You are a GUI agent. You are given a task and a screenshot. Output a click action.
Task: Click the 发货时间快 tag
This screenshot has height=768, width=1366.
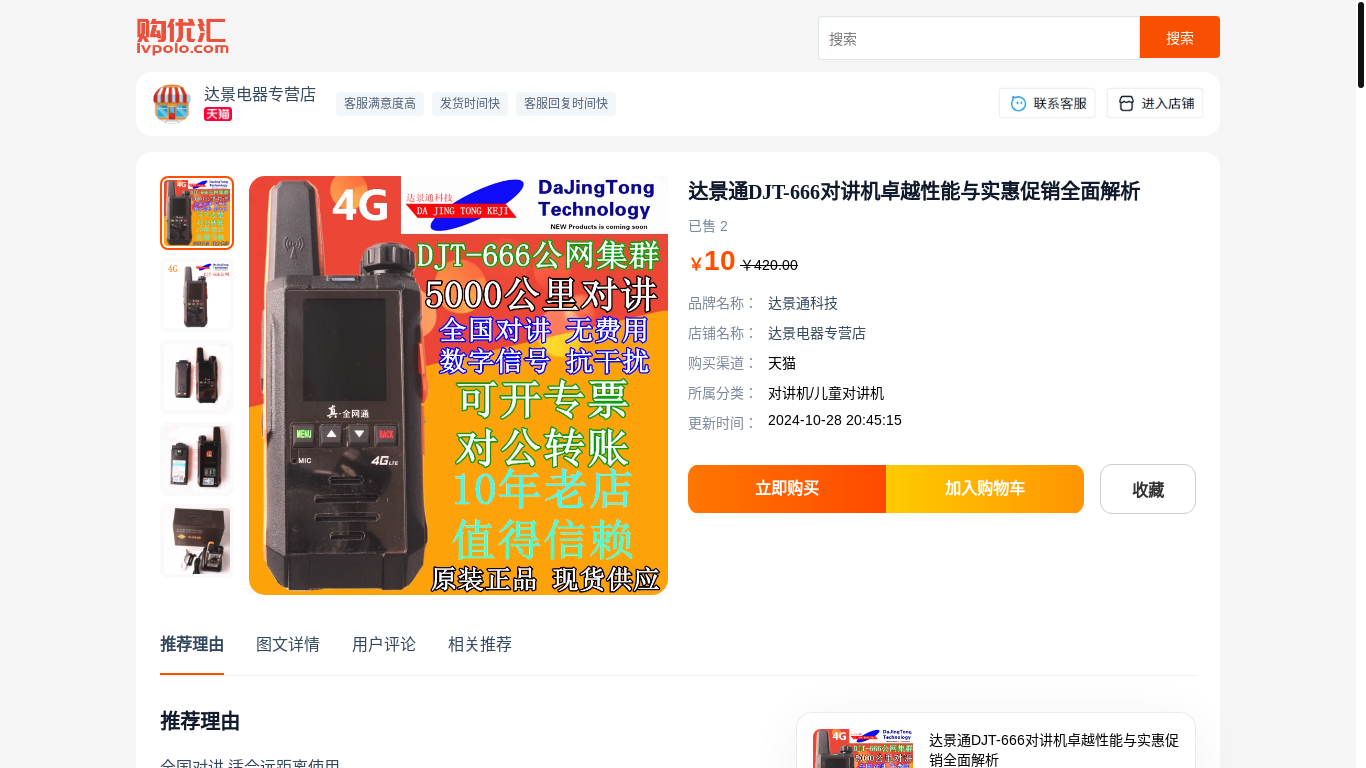tap(470, 103)
